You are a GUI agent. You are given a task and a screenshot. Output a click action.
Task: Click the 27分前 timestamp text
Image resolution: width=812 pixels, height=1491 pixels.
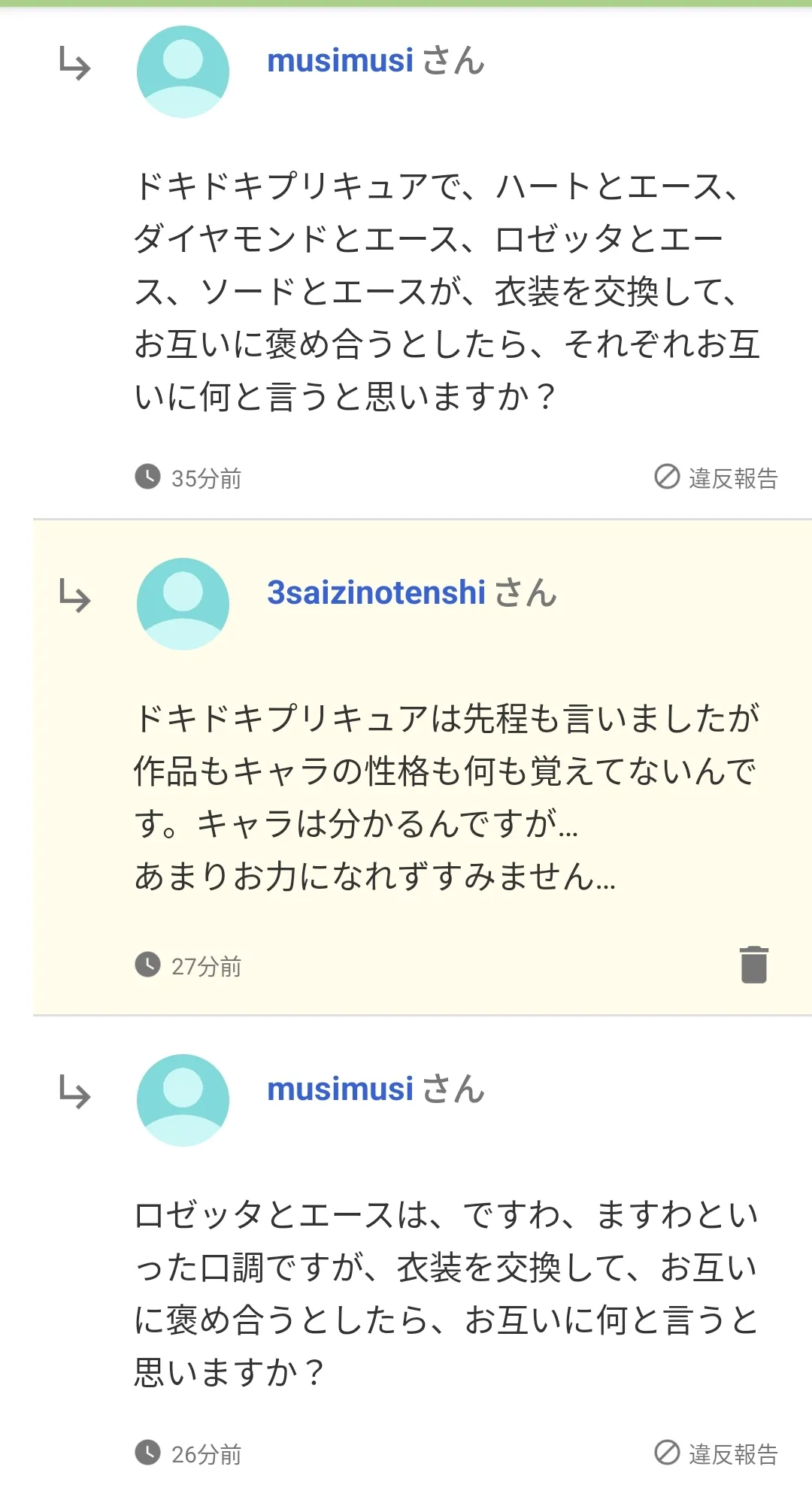[x=206, y=967]
